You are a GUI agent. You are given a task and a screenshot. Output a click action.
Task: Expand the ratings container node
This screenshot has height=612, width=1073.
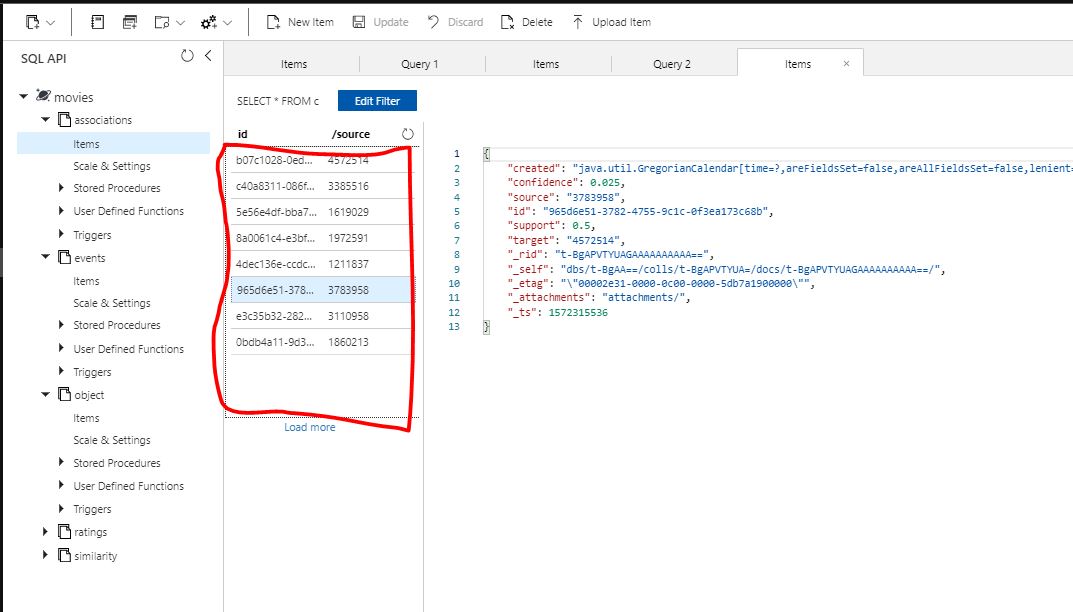[45, 531]
